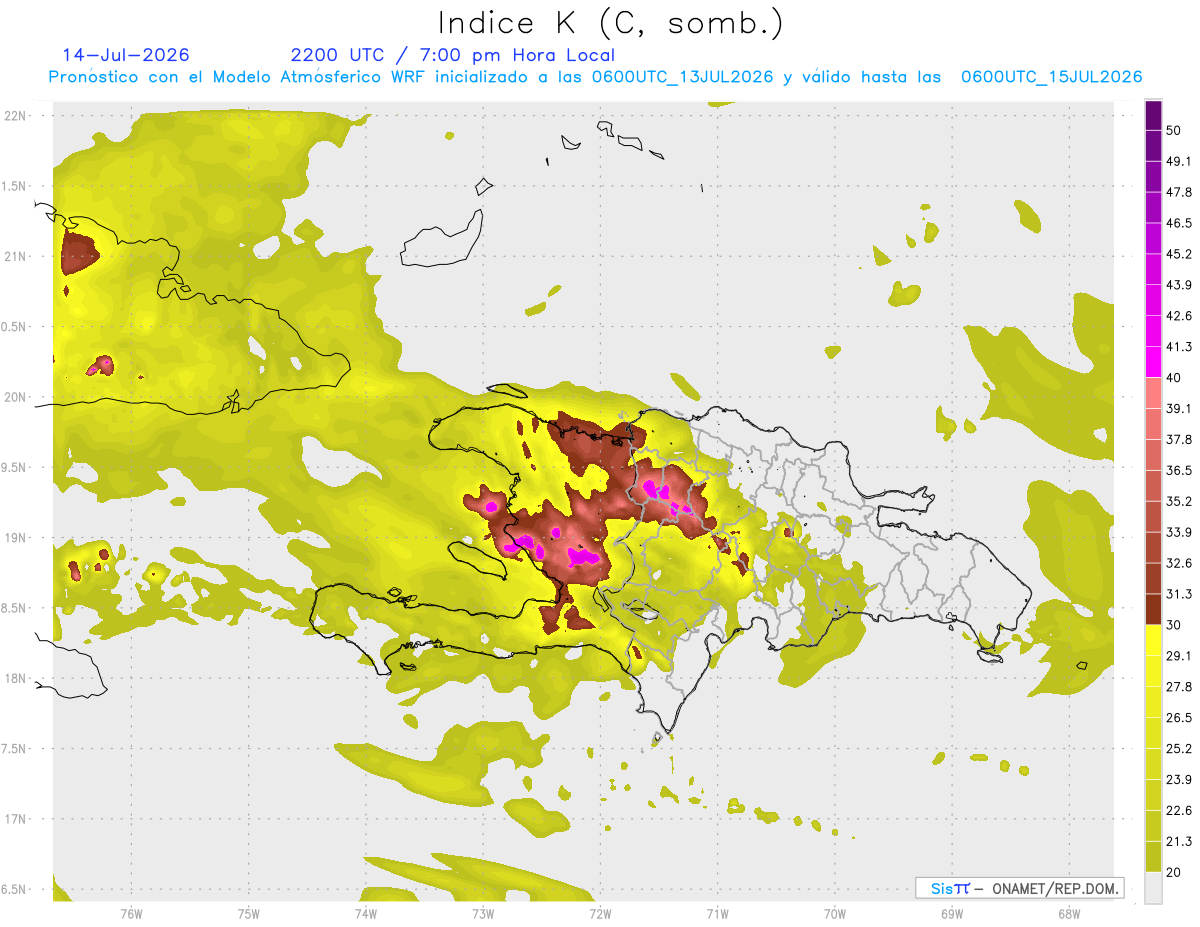Click the color bar value '49.1'
1200x927 pixels.
[1180, 161]
